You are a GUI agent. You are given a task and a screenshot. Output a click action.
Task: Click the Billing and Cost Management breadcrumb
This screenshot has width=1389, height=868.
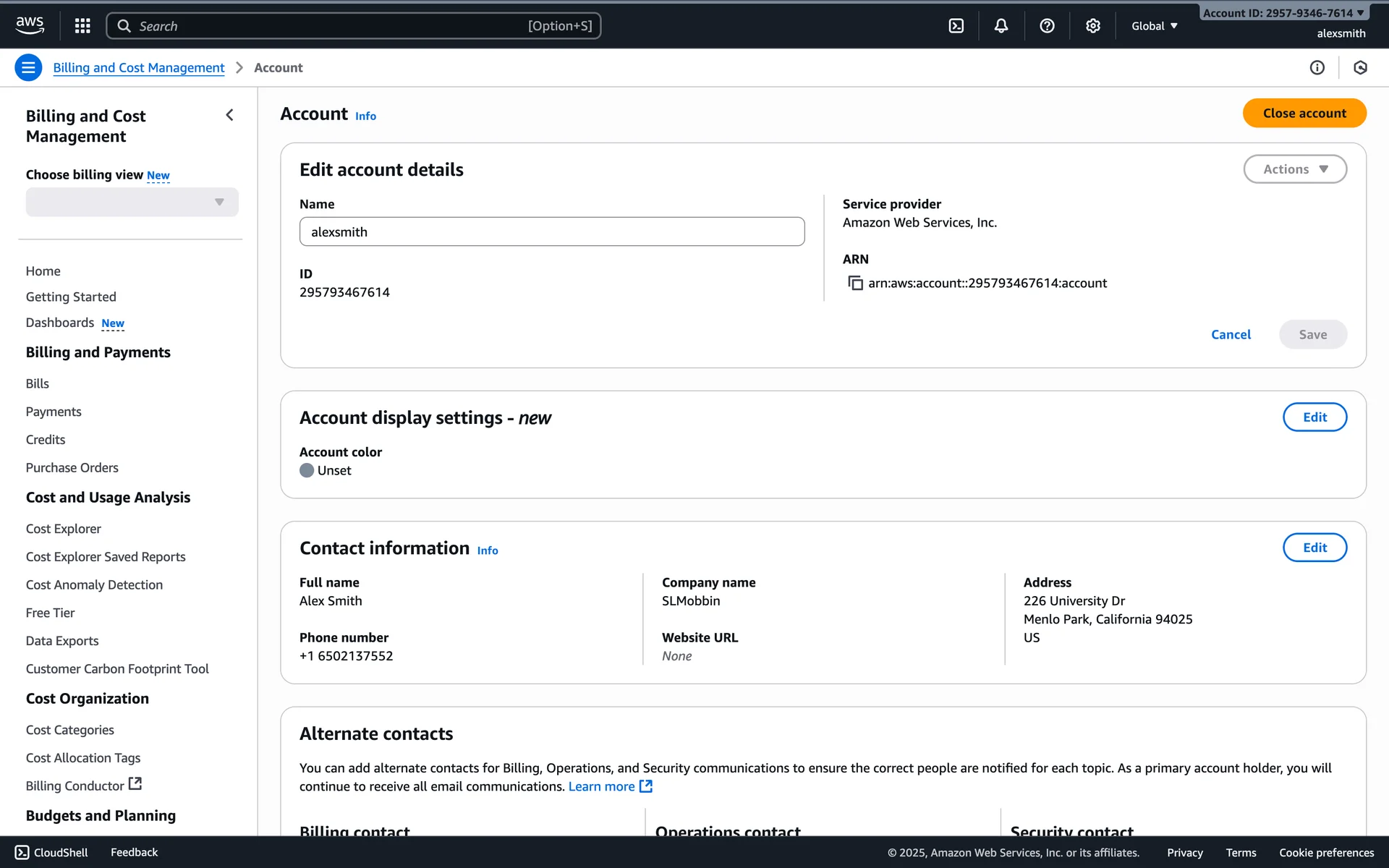pos(139,68)
